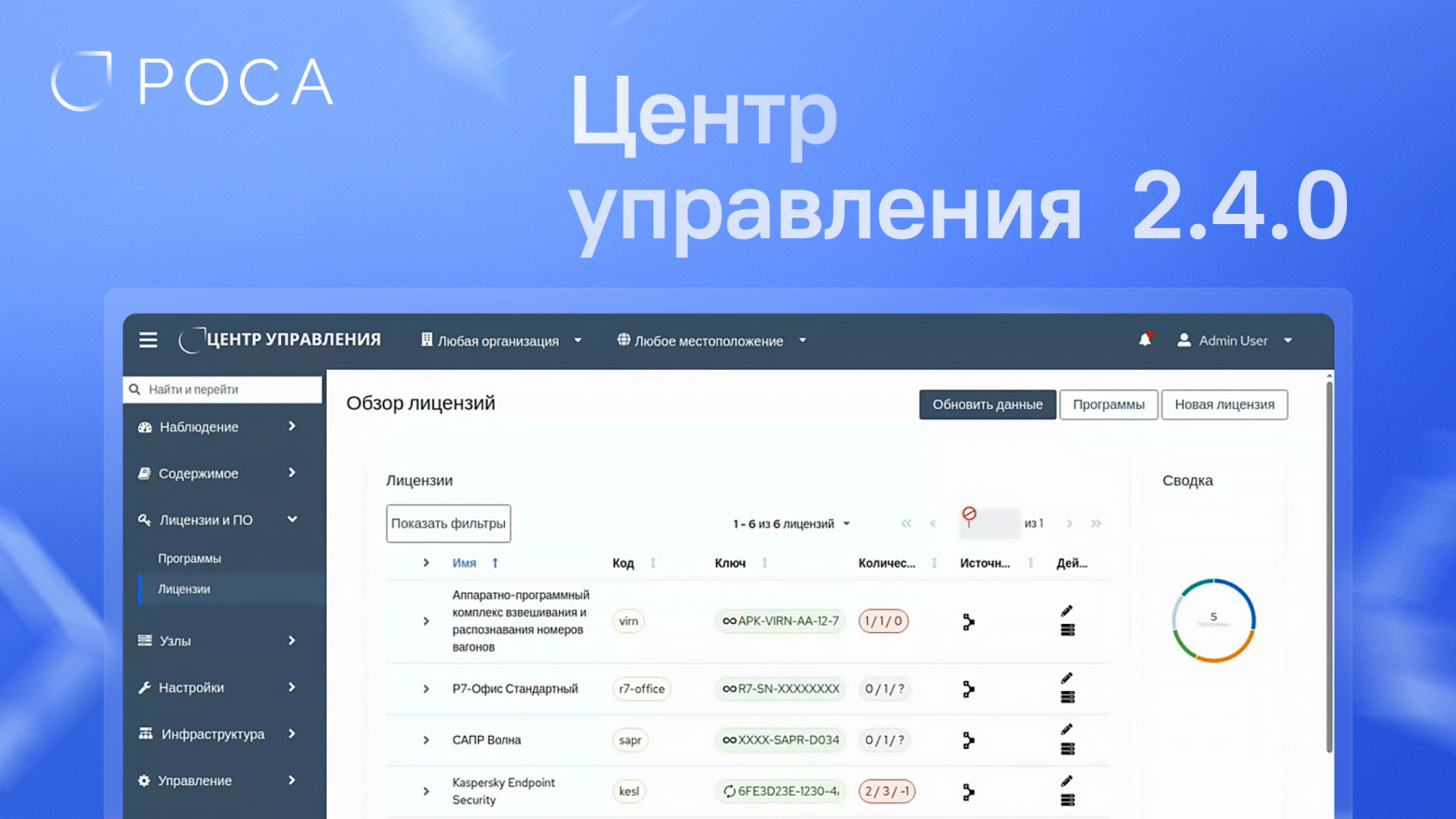
Task: Edit the САПР Волна license
Action: click(1067, 729)
